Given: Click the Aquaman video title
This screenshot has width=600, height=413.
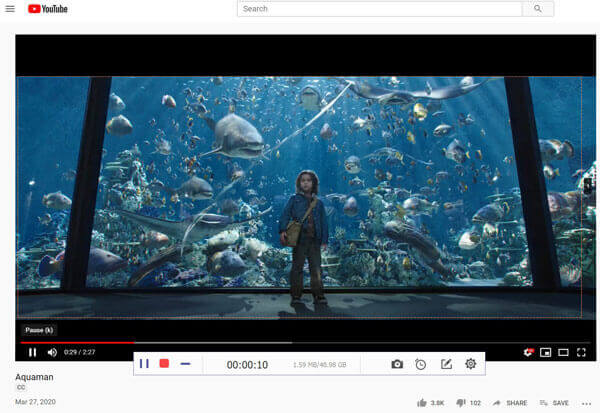Looking at the screenshot, I should (34, 377).
